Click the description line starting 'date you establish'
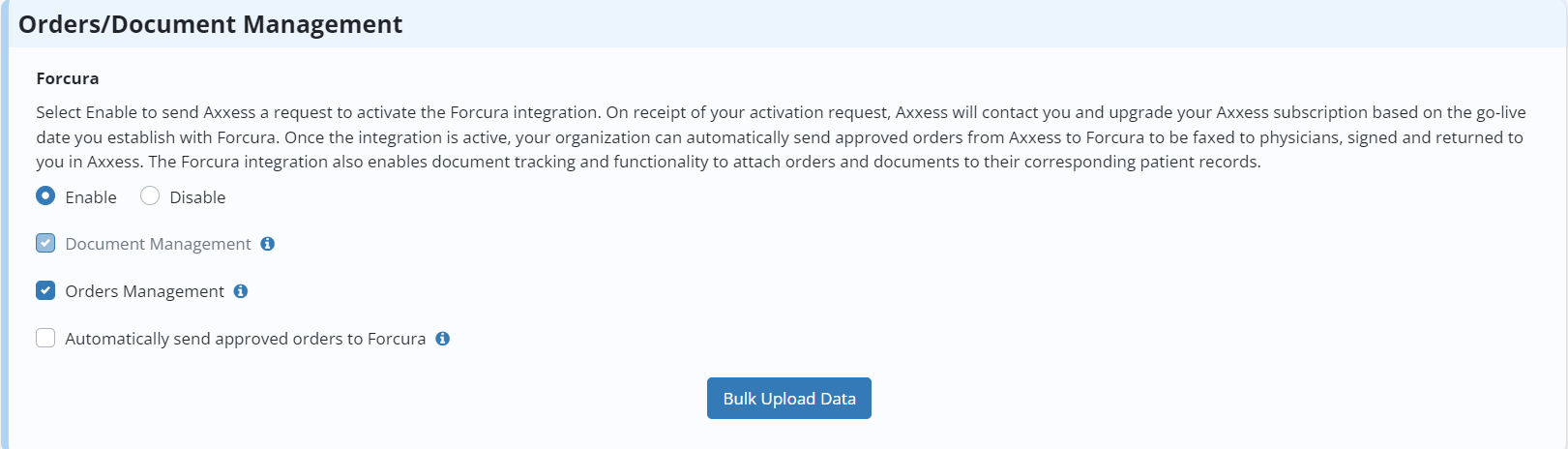Viewport: 1568px width, 449px height. (780, 137)
